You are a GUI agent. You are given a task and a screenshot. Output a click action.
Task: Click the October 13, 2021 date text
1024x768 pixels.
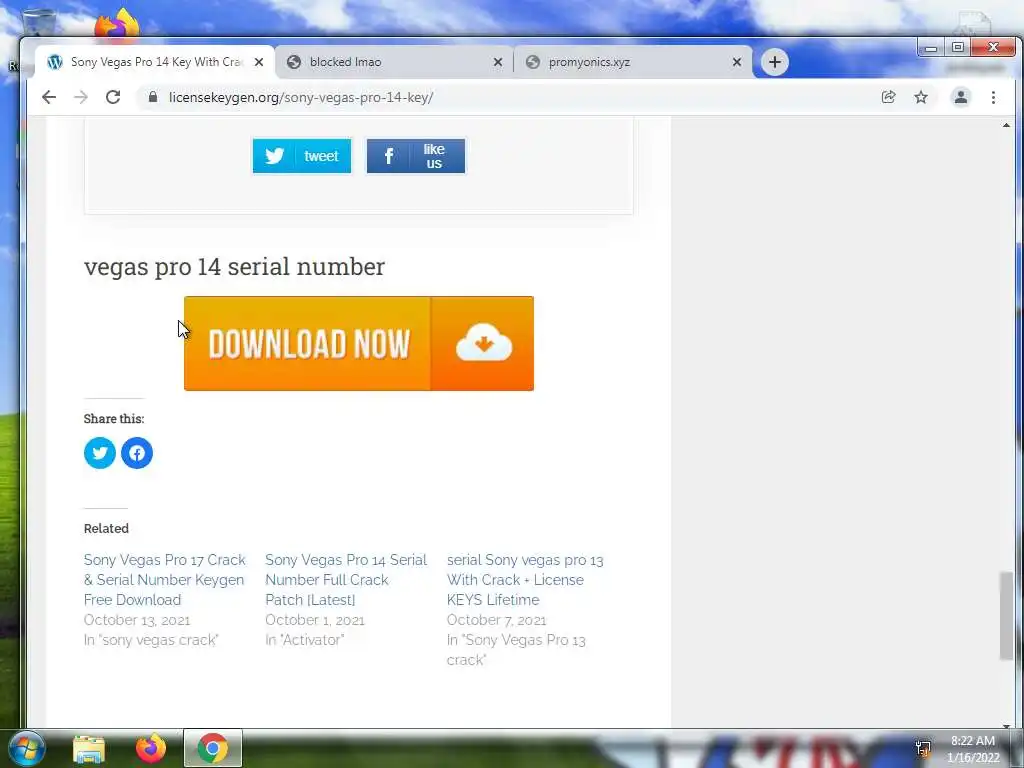tap(137, 620)
